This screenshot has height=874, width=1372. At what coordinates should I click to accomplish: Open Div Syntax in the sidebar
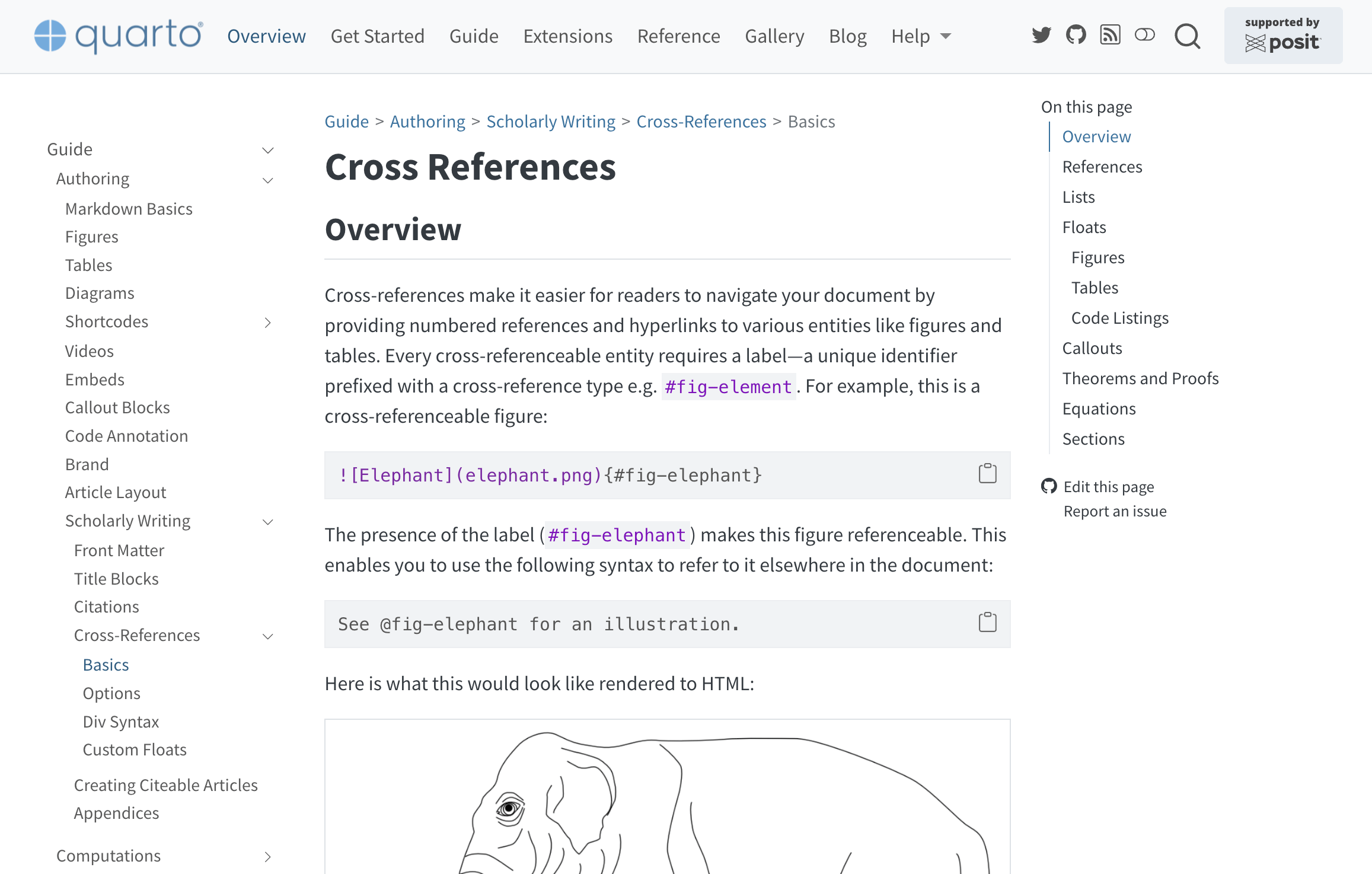click(121, 722)
